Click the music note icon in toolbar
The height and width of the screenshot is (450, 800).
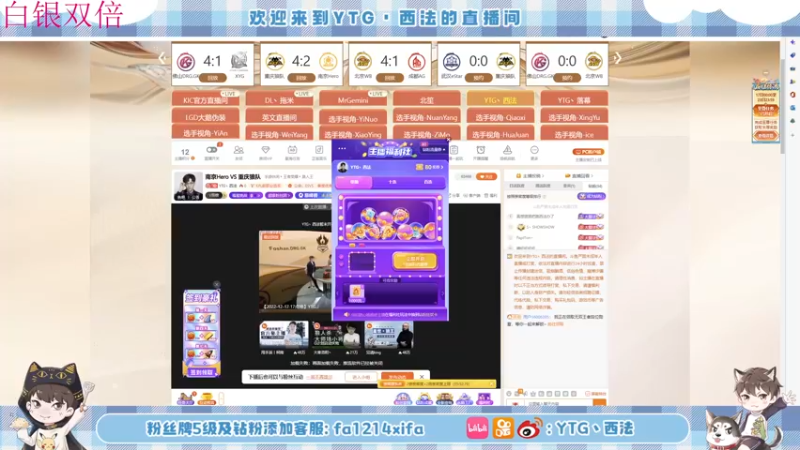[319, 150]
